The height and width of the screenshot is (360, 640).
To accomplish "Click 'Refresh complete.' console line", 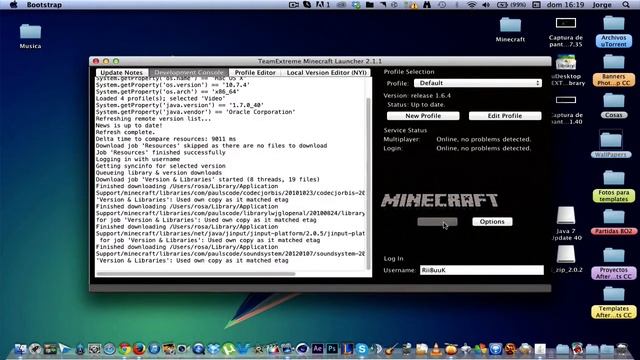I will pyautogui.click(x=125, y=132).
